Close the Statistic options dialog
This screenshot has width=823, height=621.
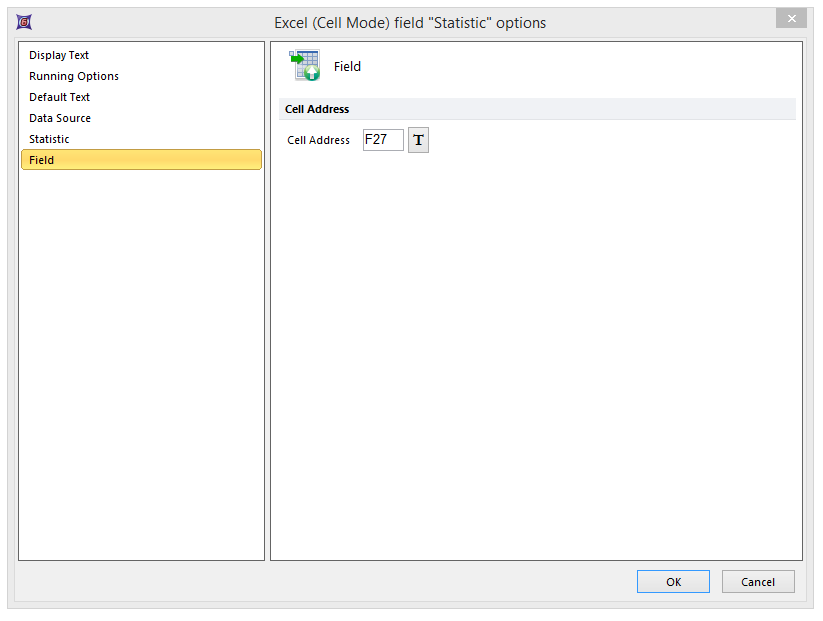point(791,20)
